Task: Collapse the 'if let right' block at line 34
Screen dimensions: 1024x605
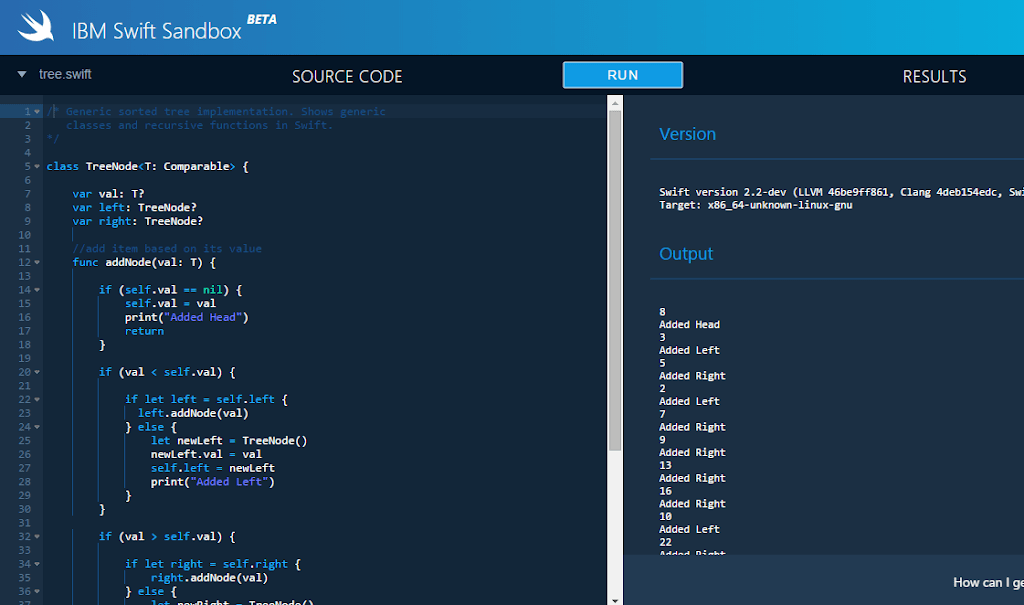Action: pos(37,564)
